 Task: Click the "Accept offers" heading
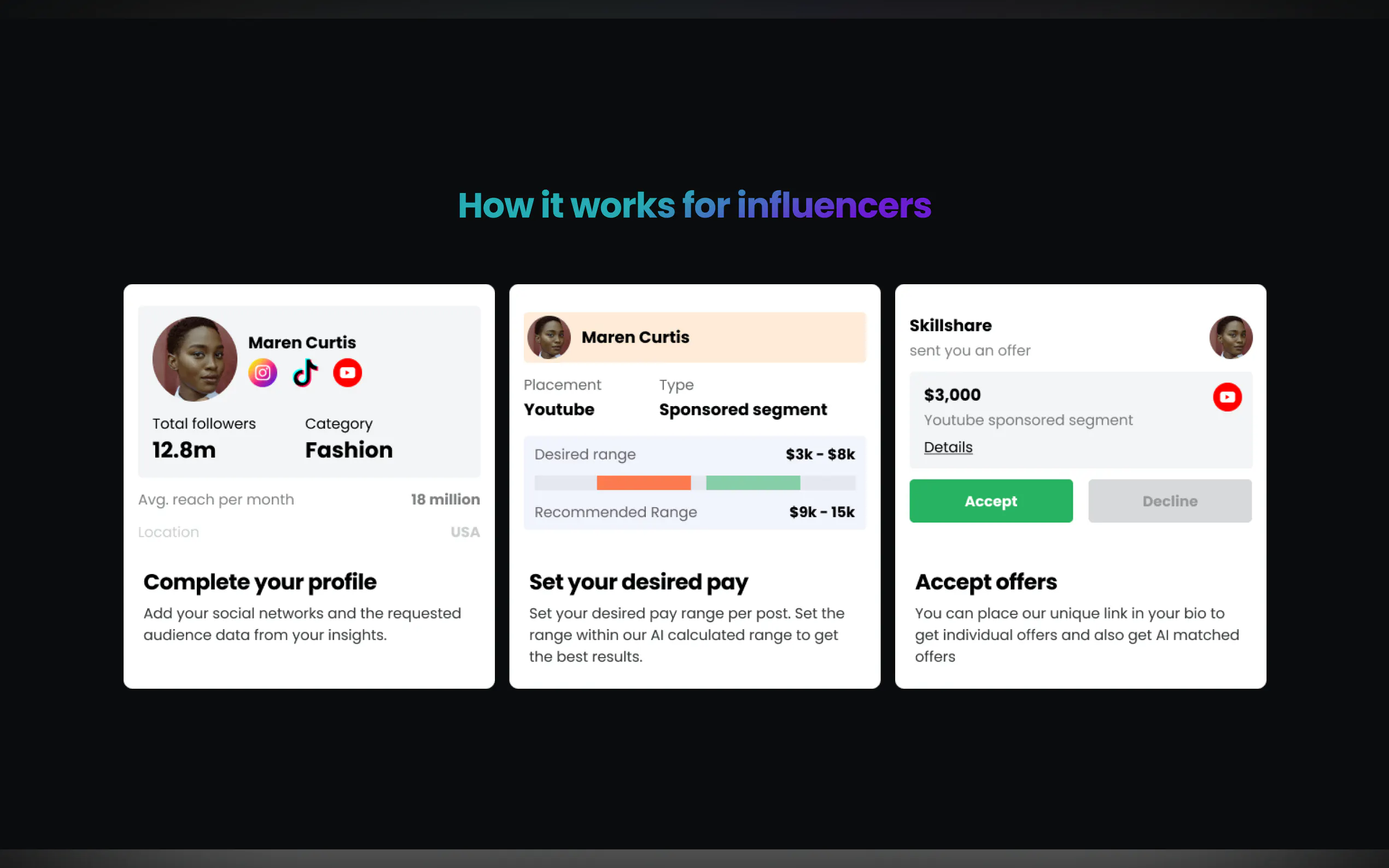click(986, 582)
